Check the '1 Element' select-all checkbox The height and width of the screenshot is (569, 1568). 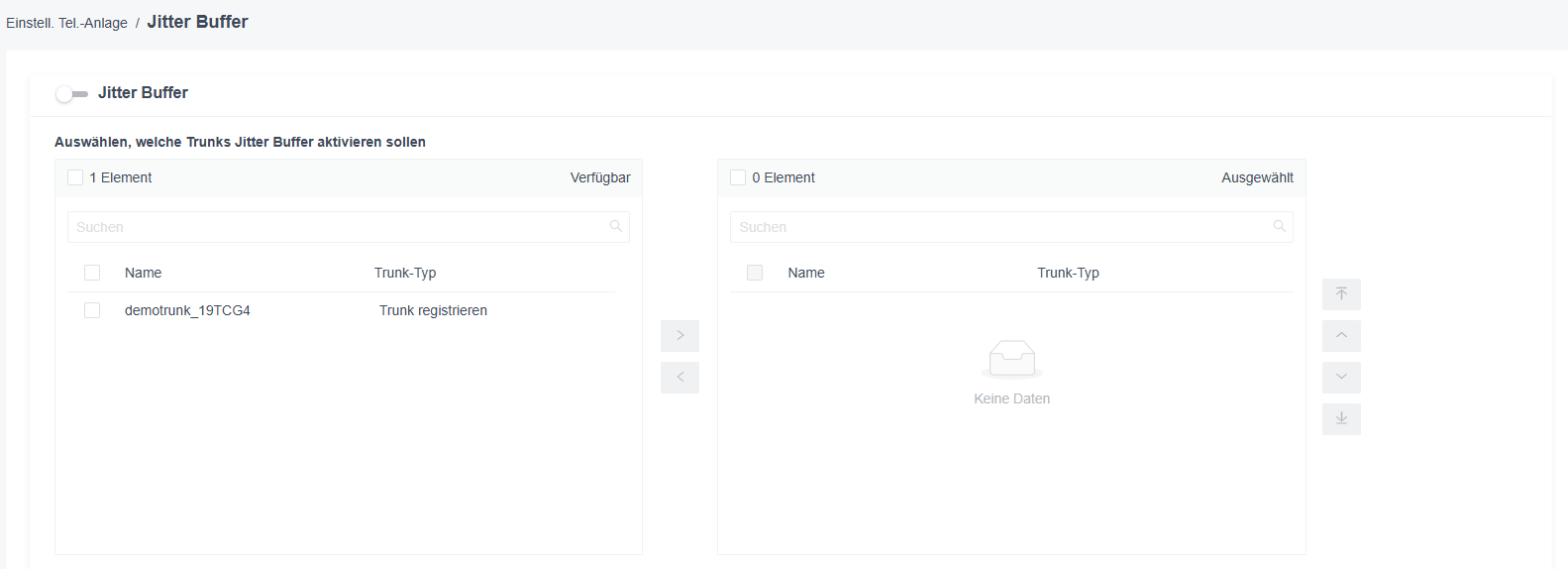75,177
